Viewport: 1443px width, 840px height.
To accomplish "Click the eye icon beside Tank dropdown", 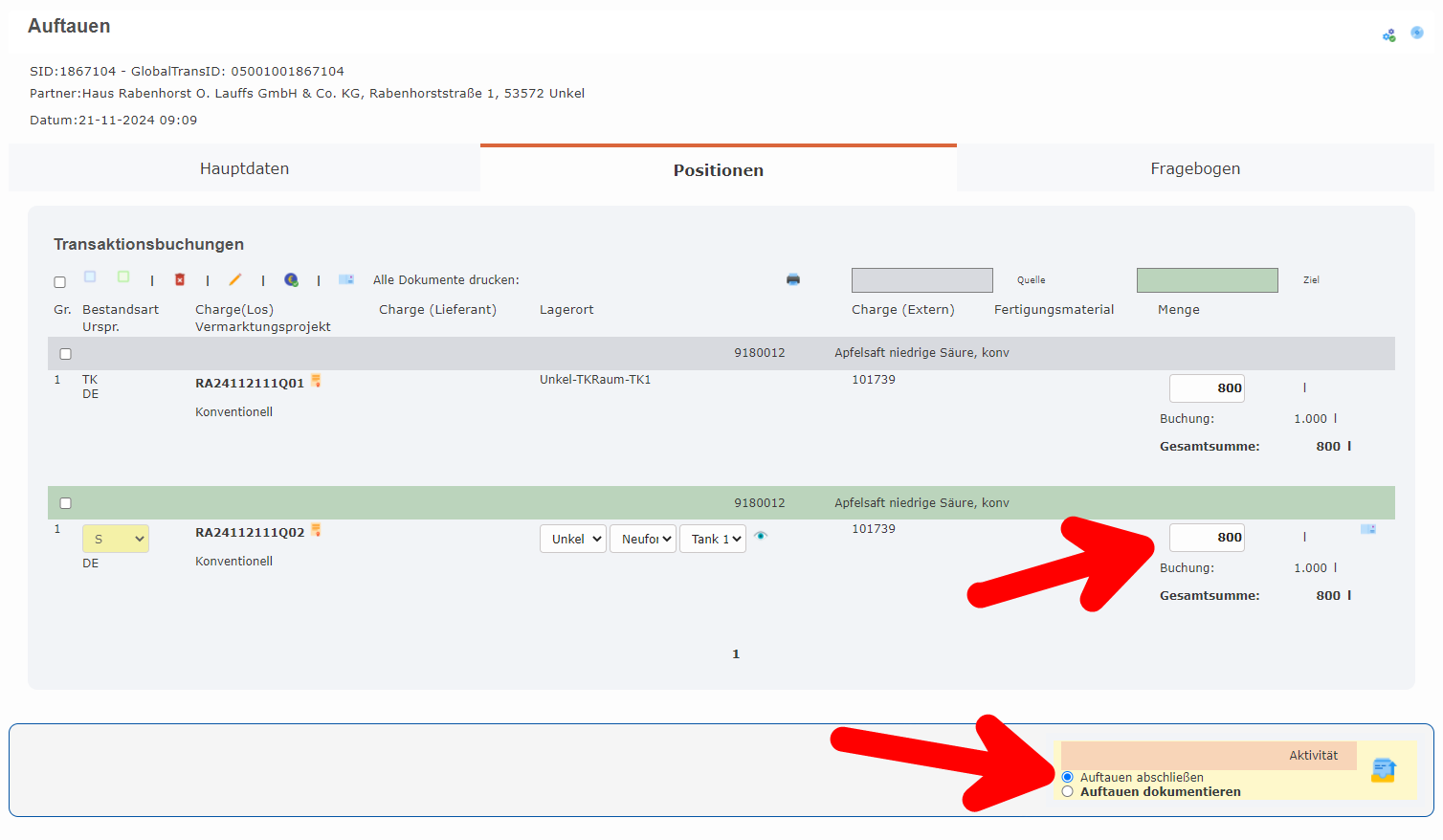I will [761, 536].
